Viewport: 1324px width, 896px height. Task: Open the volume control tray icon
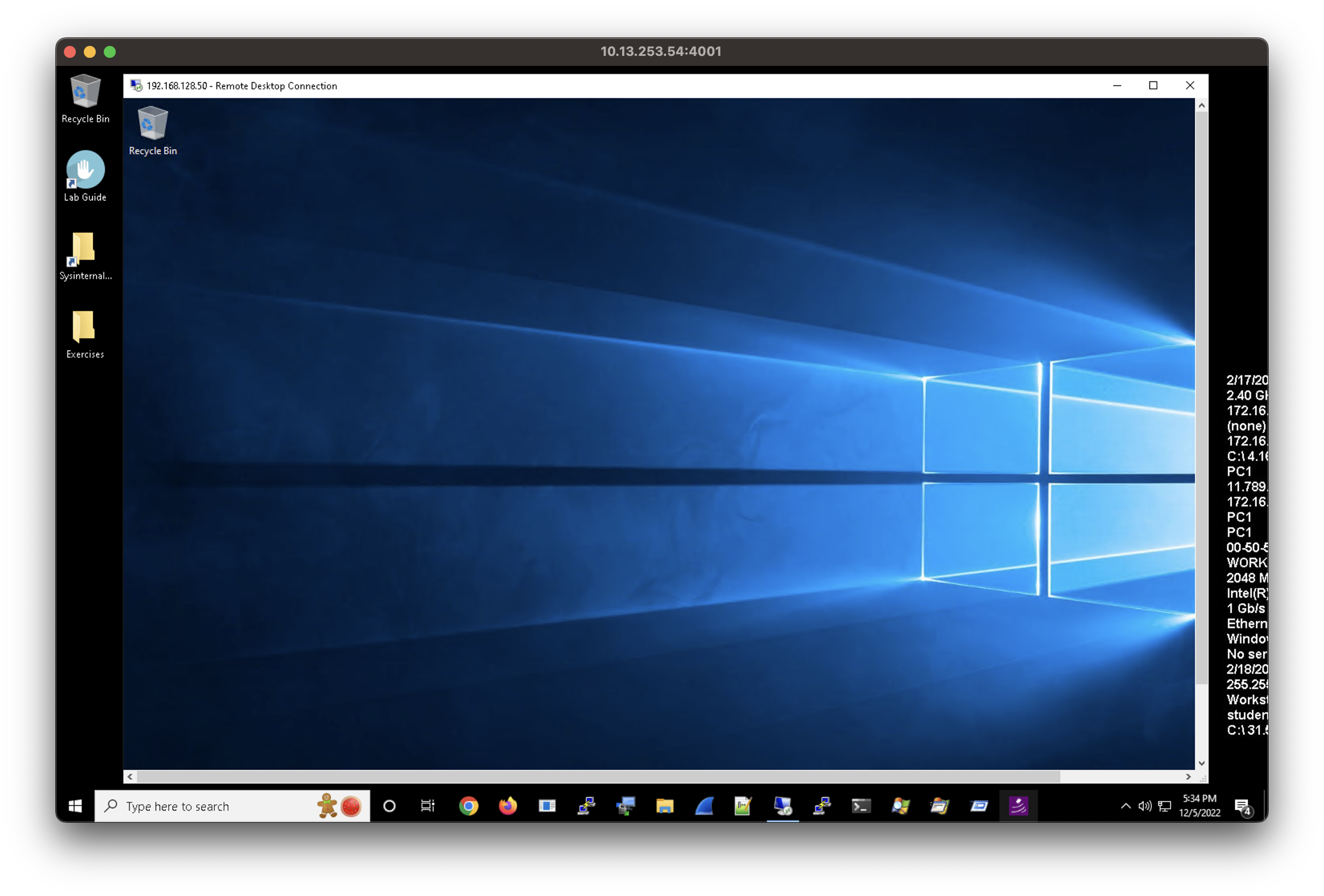point(1144,806)
